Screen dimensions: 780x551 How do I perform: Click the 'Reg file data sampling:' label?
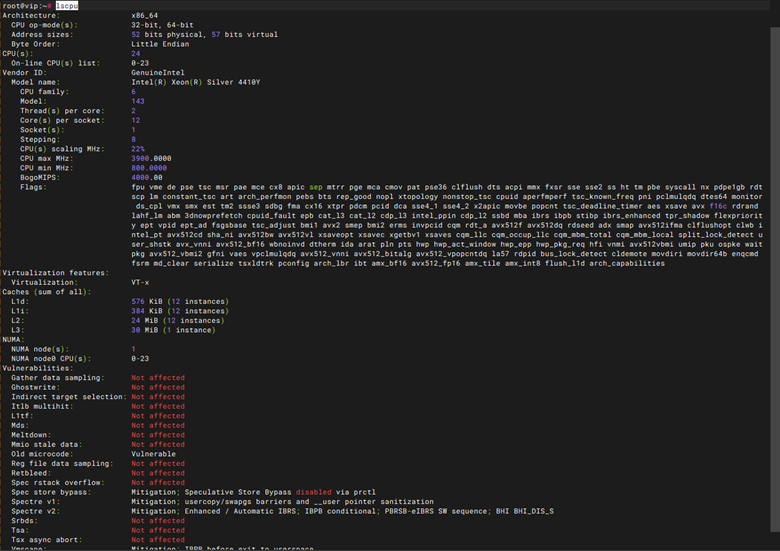click(x=62, y=463)
